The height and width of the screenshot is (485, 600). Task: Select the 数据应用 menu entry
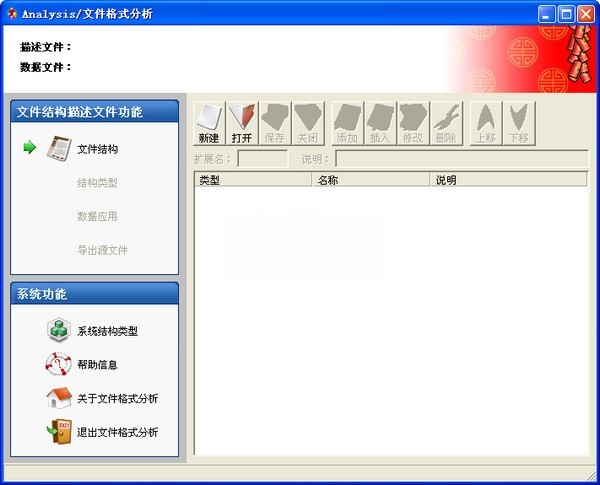click(97, 216)
